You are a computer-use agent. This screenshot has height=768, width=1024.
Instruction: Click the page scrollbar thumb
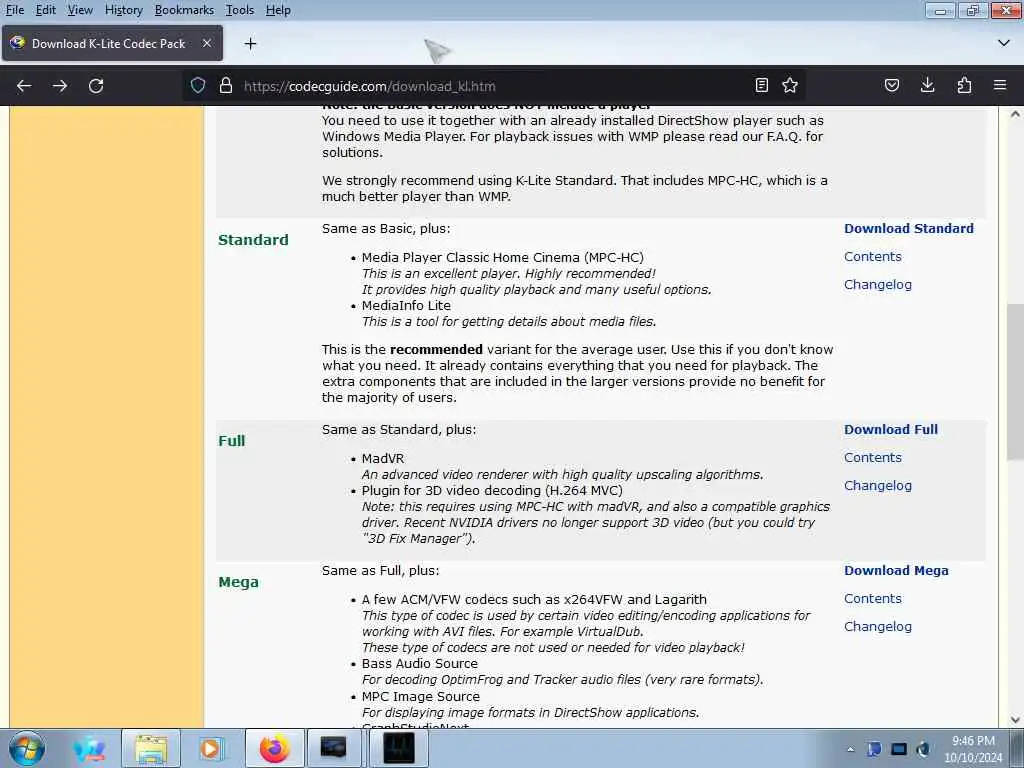tap(1015, 382)
